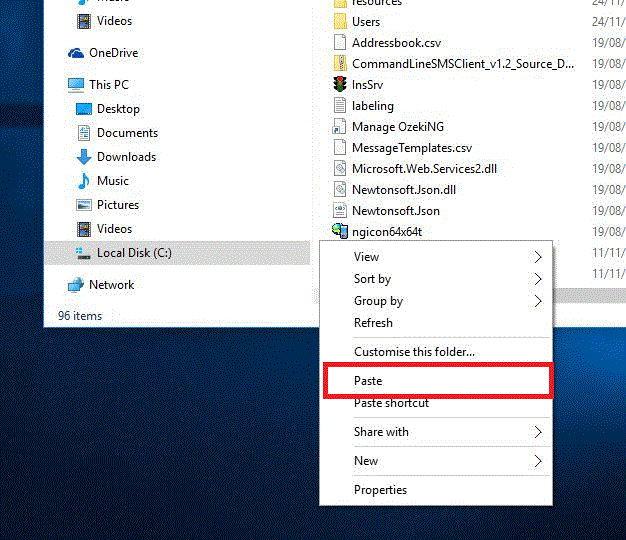Select the InsSrv file name
The image size is (626, 540).
click(367, 85)
